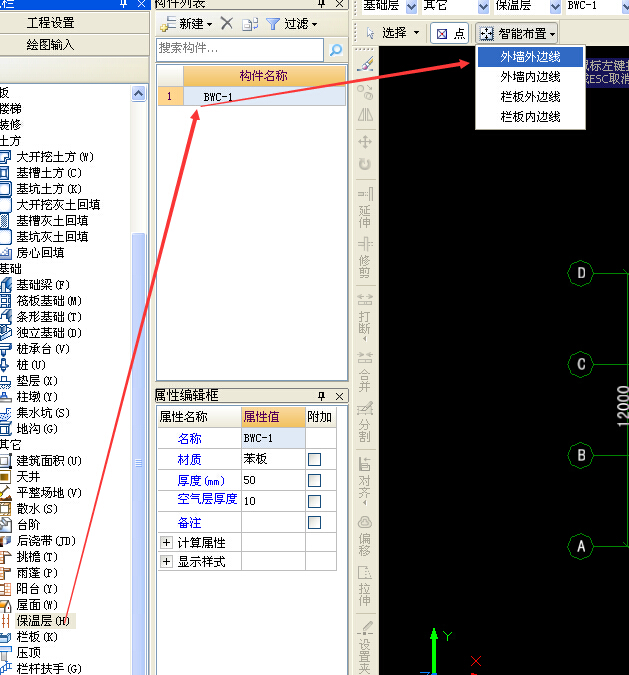The width and height of the screenshot is (629, 675).
Task: Open the 基础层 floor dropdown
Action: (411, 6)
